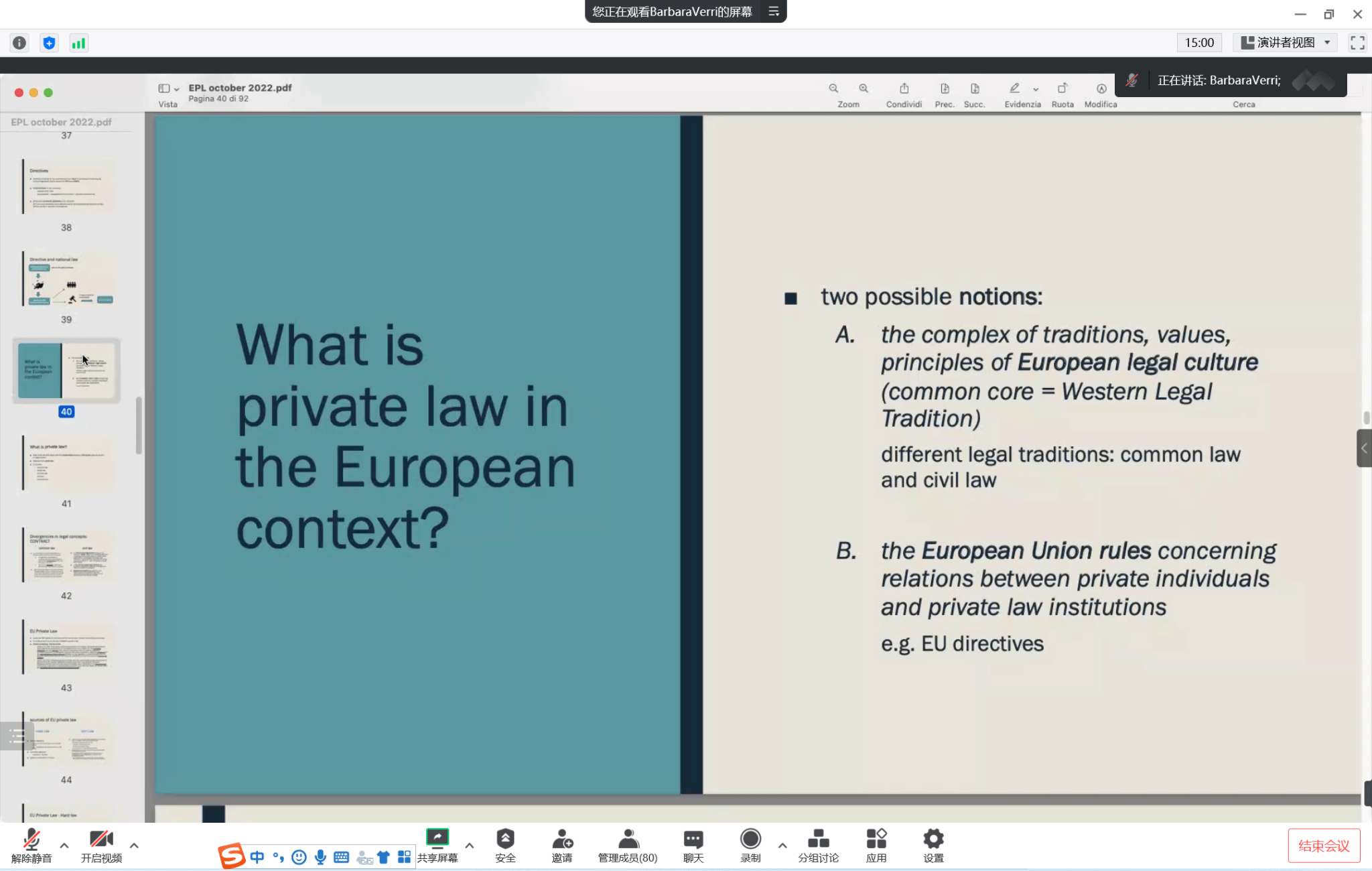Expand audio options arrow beside microphone
1372x871 pixels.
click(64, 846)
